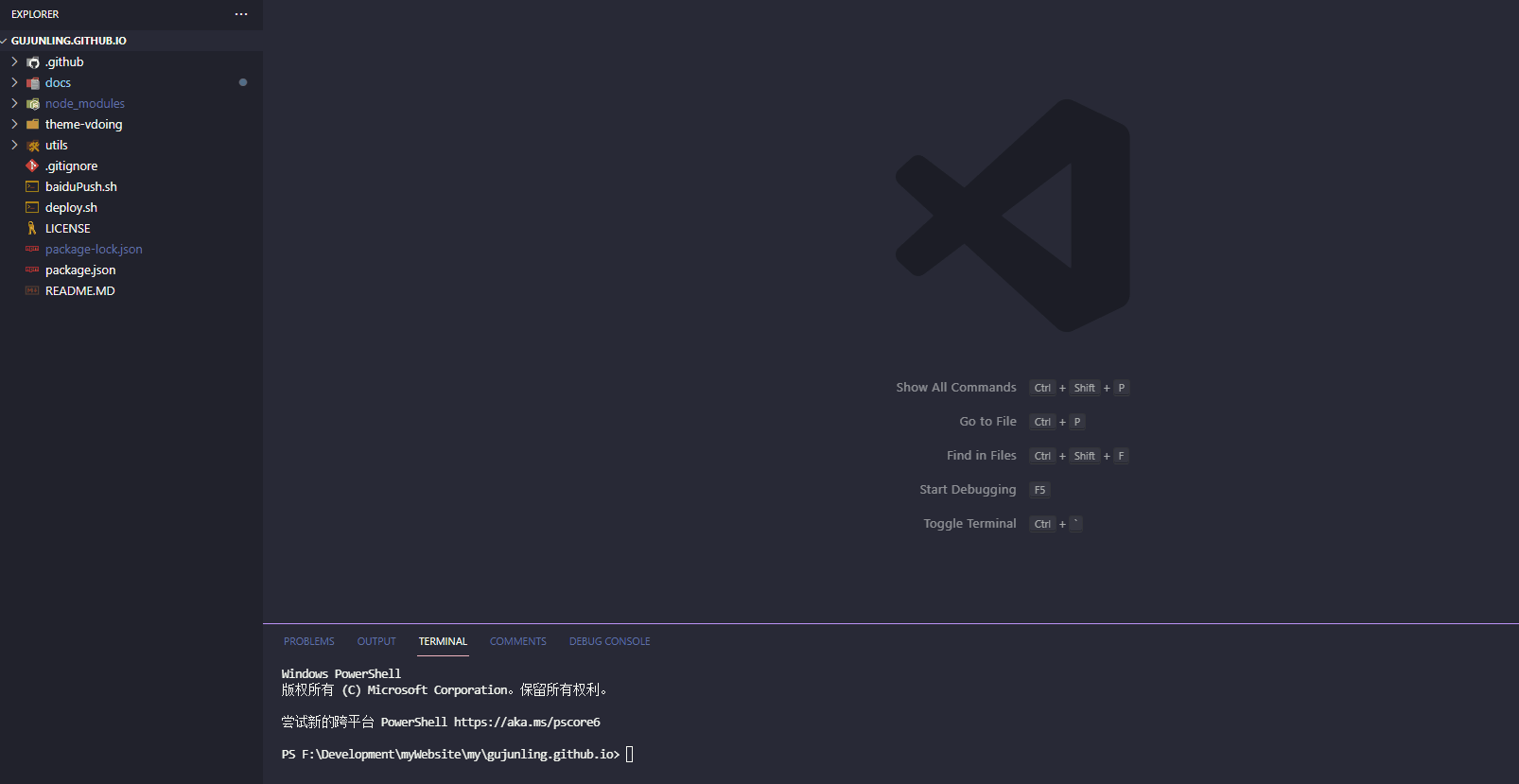
Task: Open the Explorer more actions menu
Action: coord(241,14)
